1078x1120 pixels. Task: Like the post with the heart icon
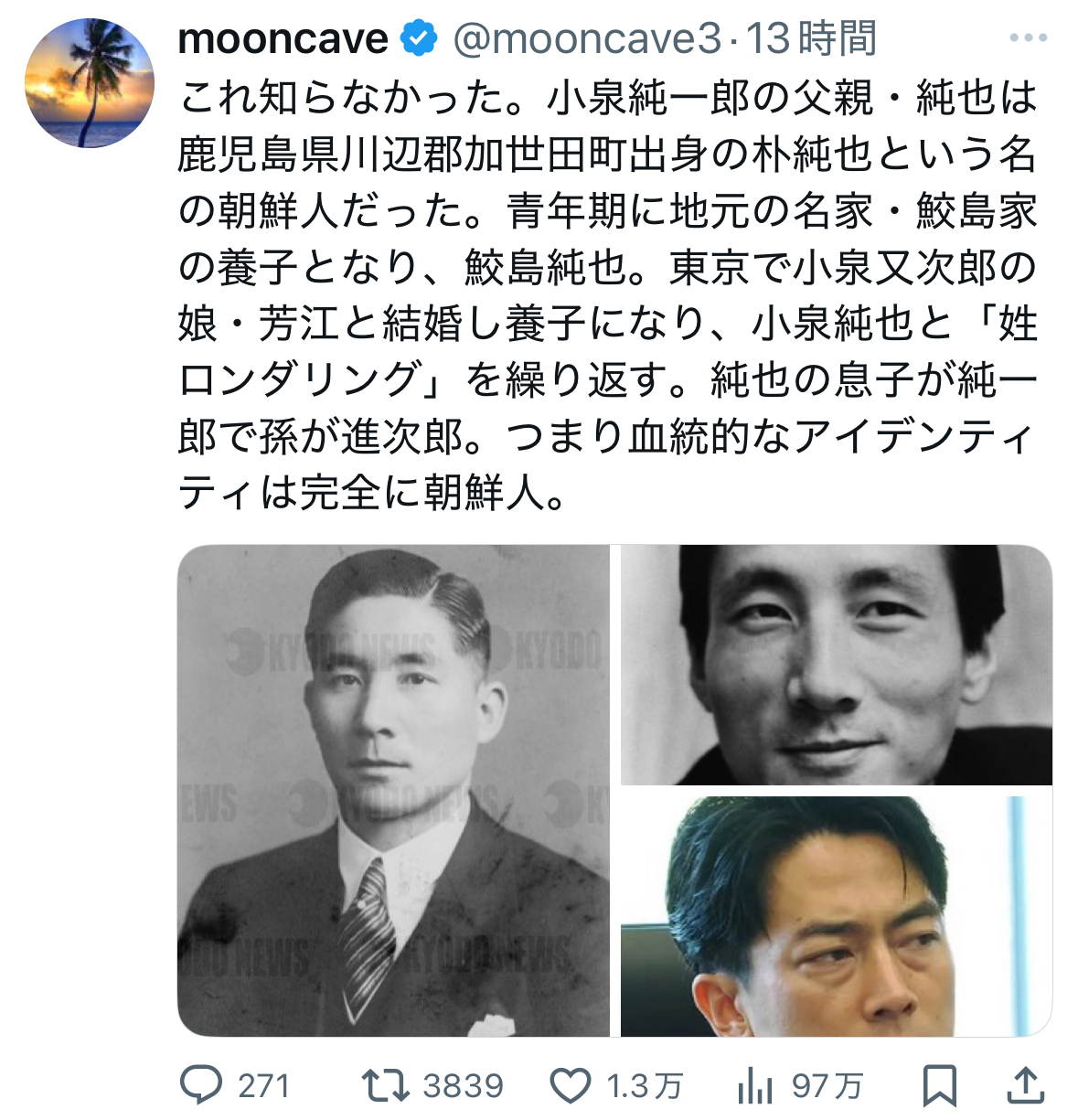tap(571, 1086)
